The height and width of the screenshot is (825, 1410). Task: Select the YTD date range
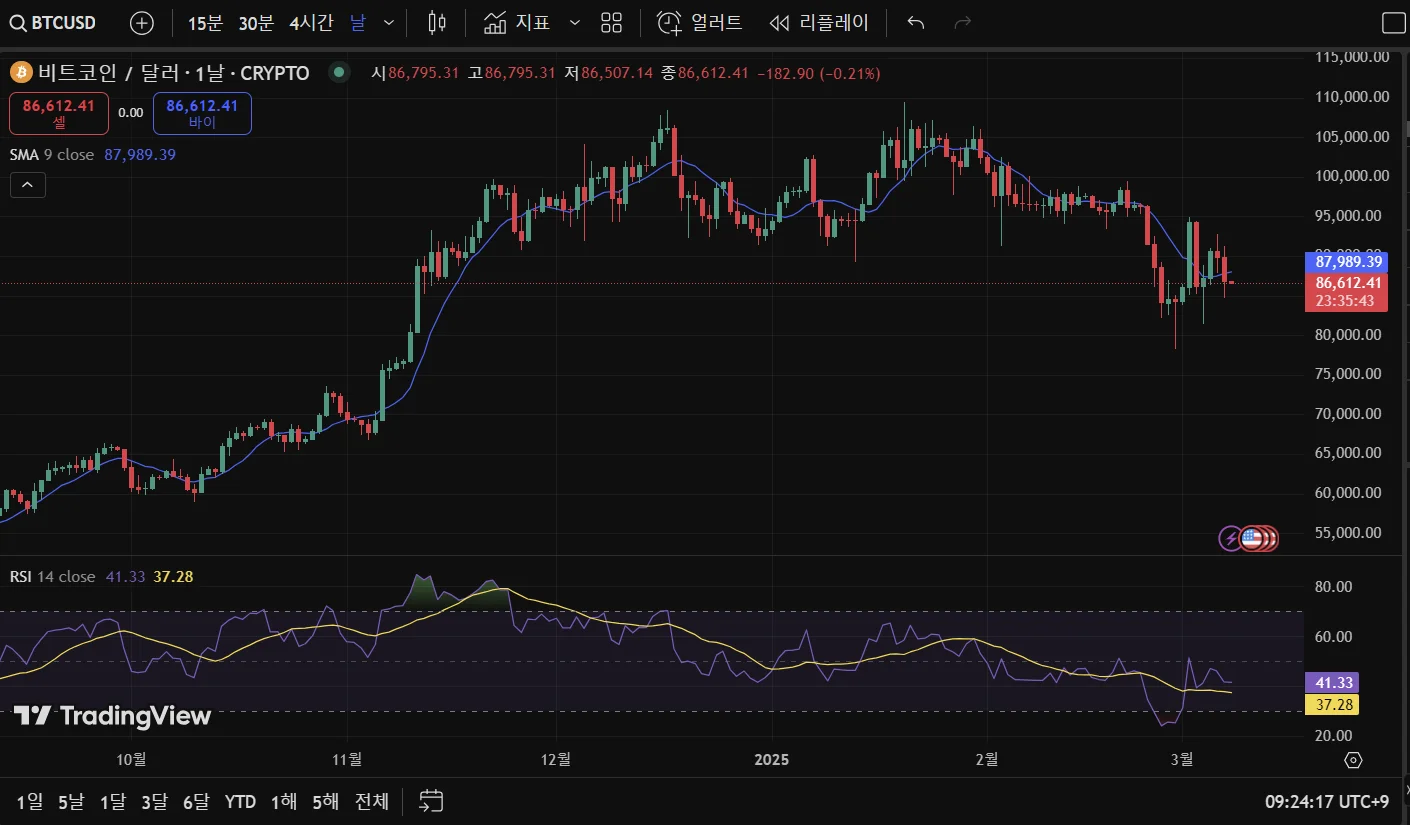pos(240,801)
